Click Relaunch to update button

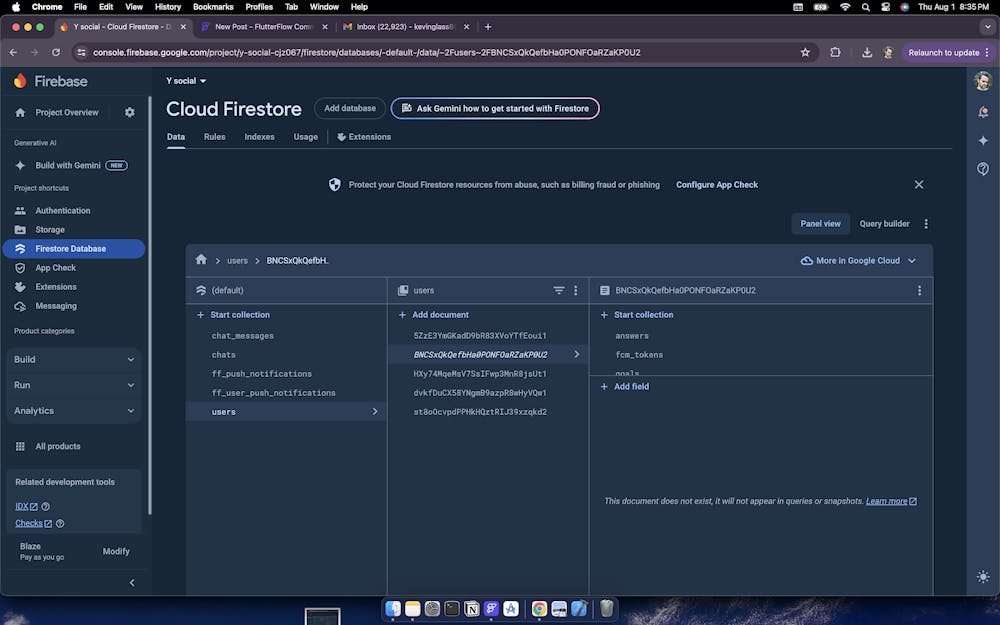point(948,52)
